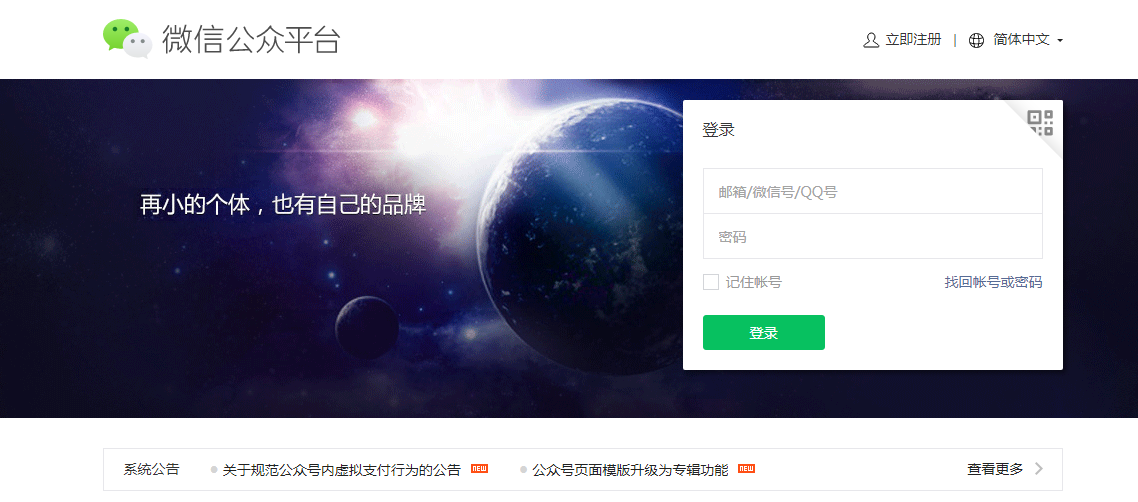Switch to QR code login icon
Screen dimensions: 1138x502
1040,123
